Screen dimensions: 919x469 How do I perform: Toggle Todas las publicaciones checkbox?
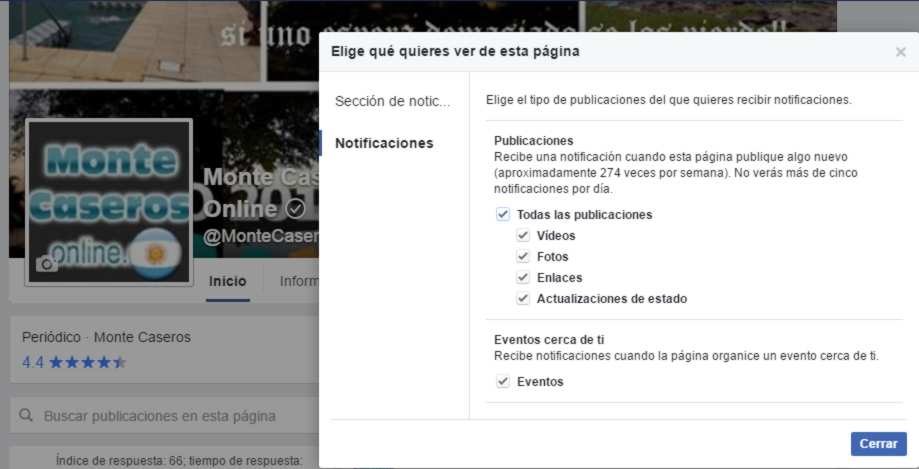pyautogui.click(x=503, y=215)
